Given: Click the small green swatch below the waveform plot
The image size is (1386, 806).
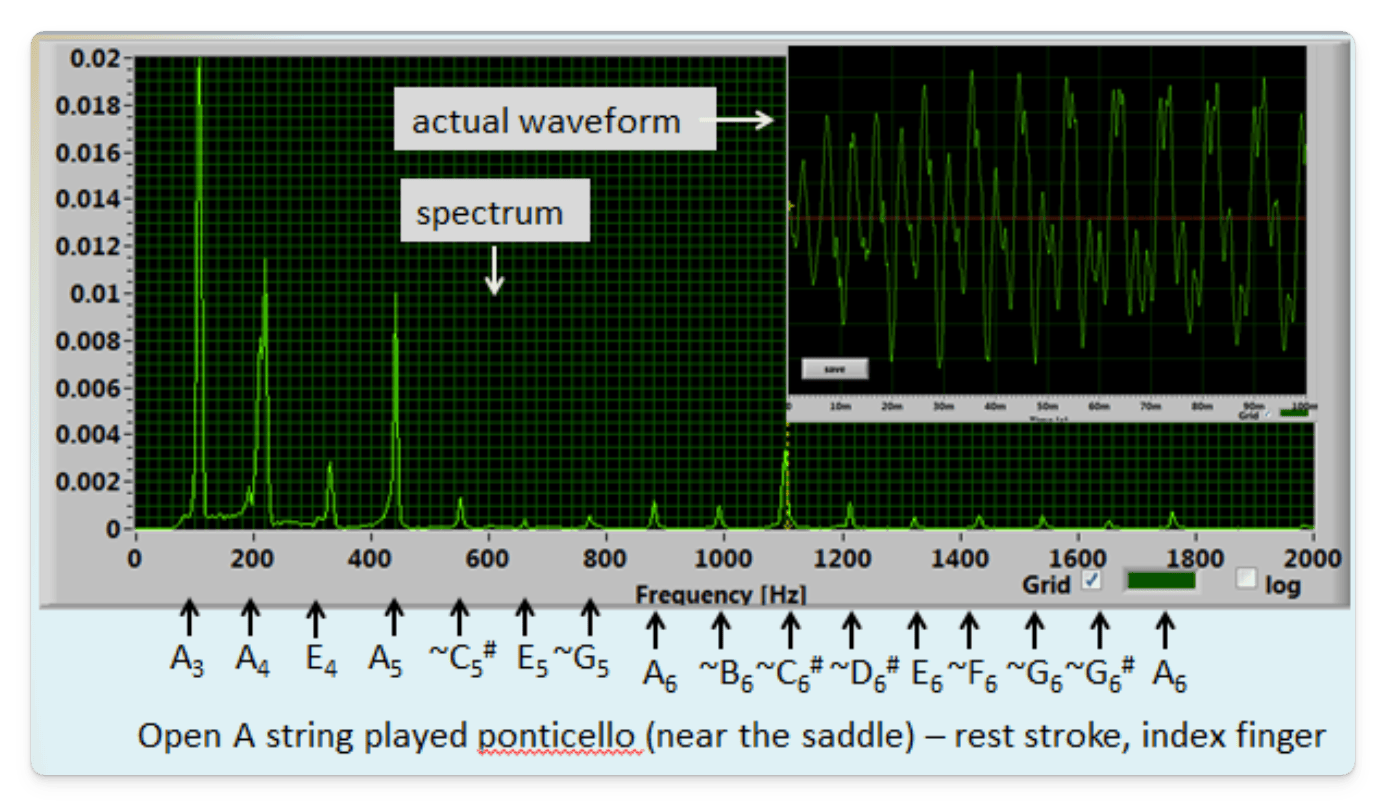Looking at the screenshot, I should 1293,412.
